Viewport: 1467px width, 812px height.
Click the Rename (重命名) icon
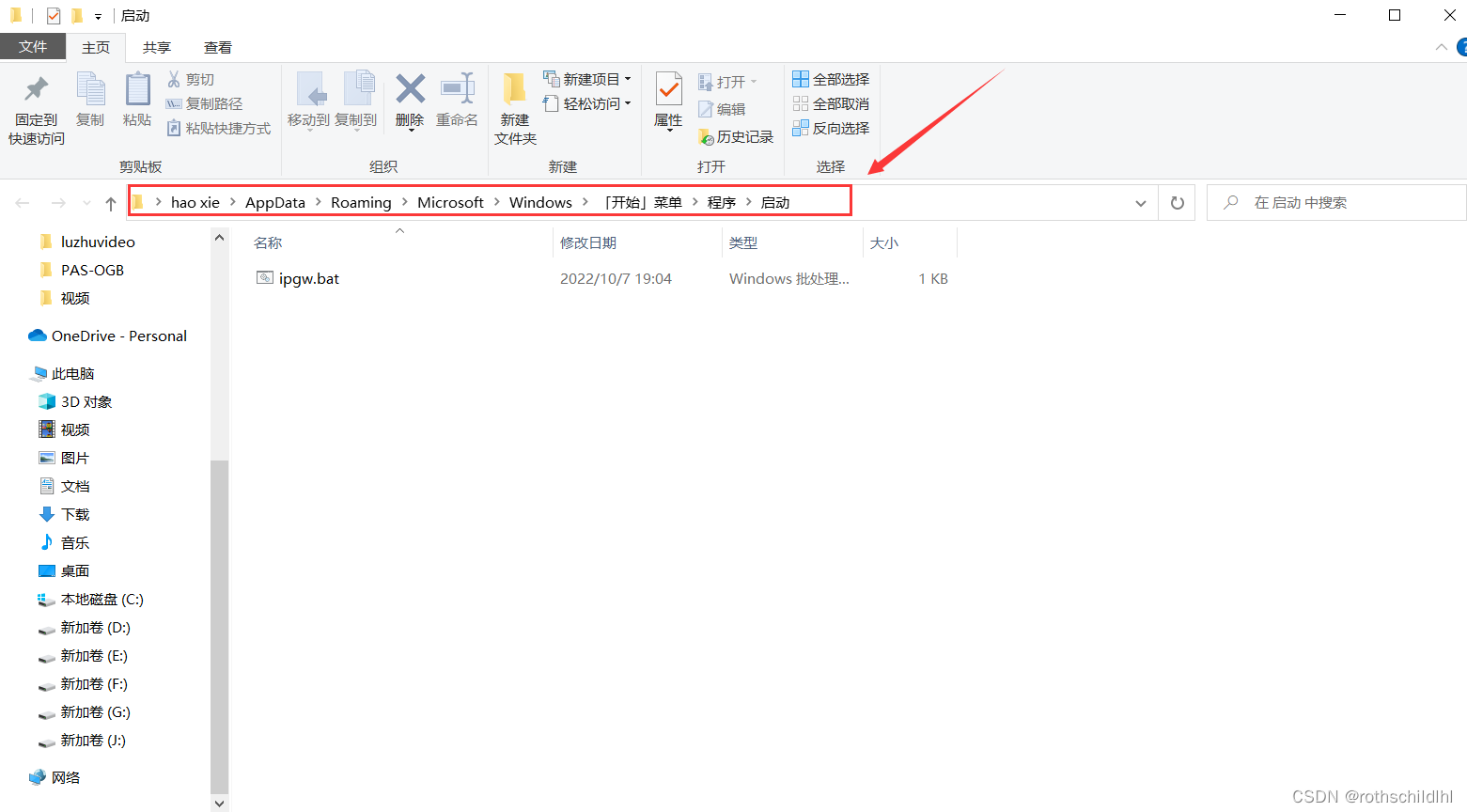tap(458, 89)
